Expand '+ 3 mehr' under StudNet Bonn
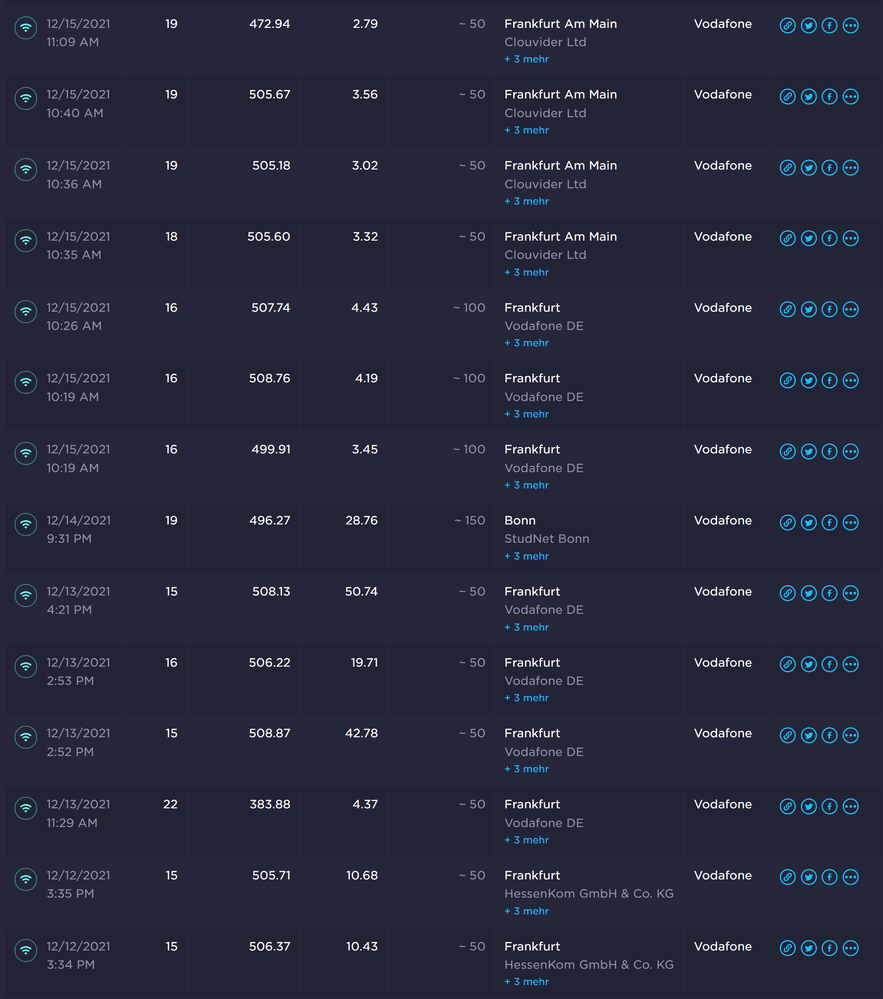This screenshot has height=999, width=883. coord(526,556)
